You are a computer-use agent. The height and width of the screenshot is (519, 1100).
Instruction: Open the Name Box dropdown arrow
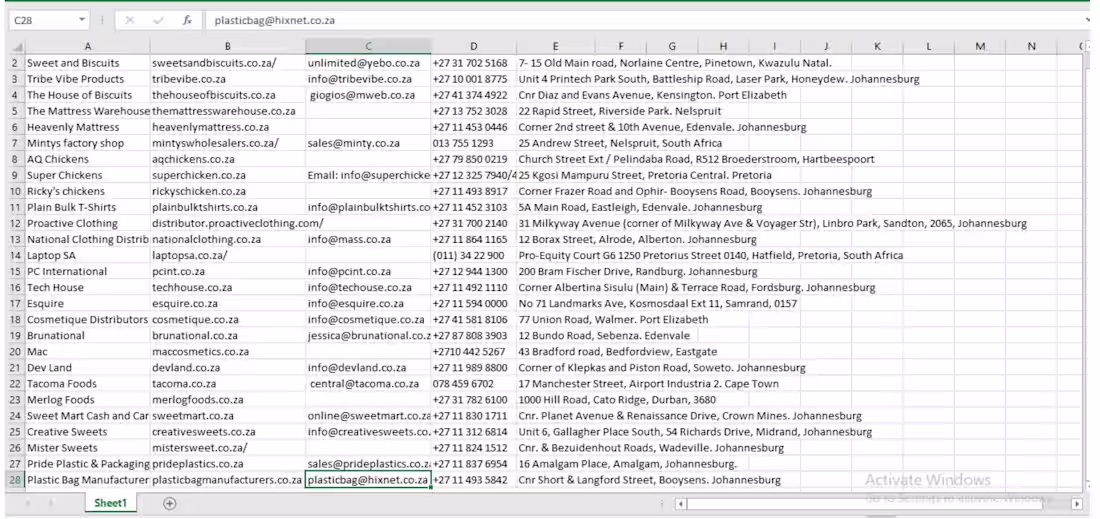[82, 20]
